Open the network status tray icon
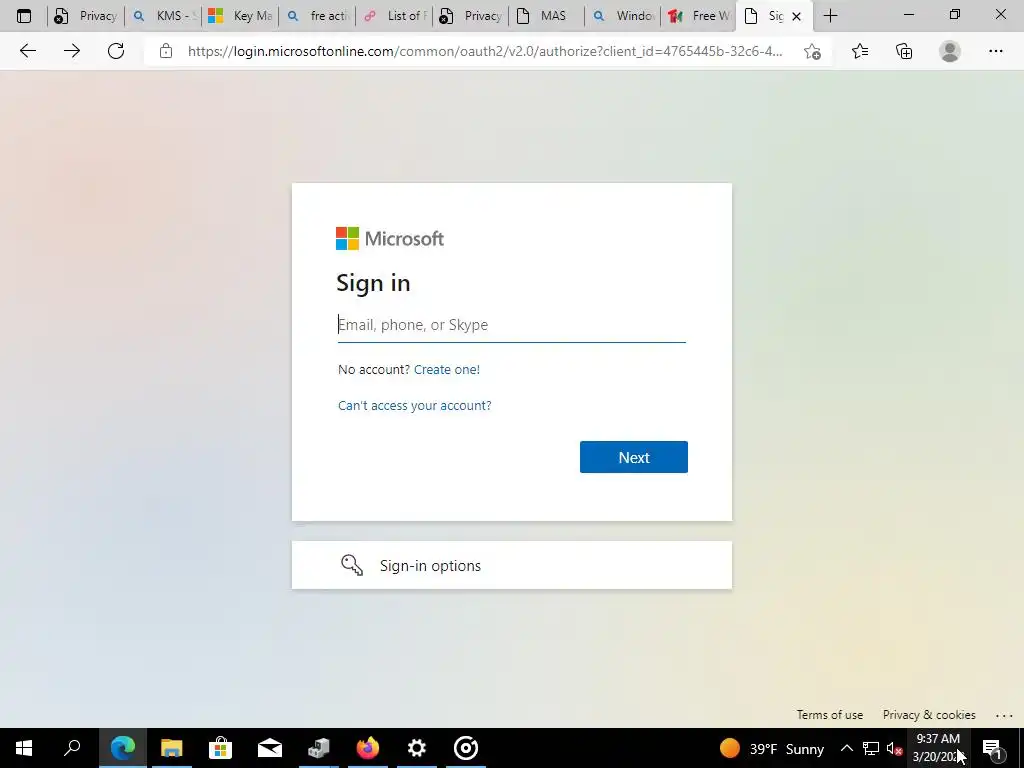This screenshot has height=768, width=1024. [871, 748]
